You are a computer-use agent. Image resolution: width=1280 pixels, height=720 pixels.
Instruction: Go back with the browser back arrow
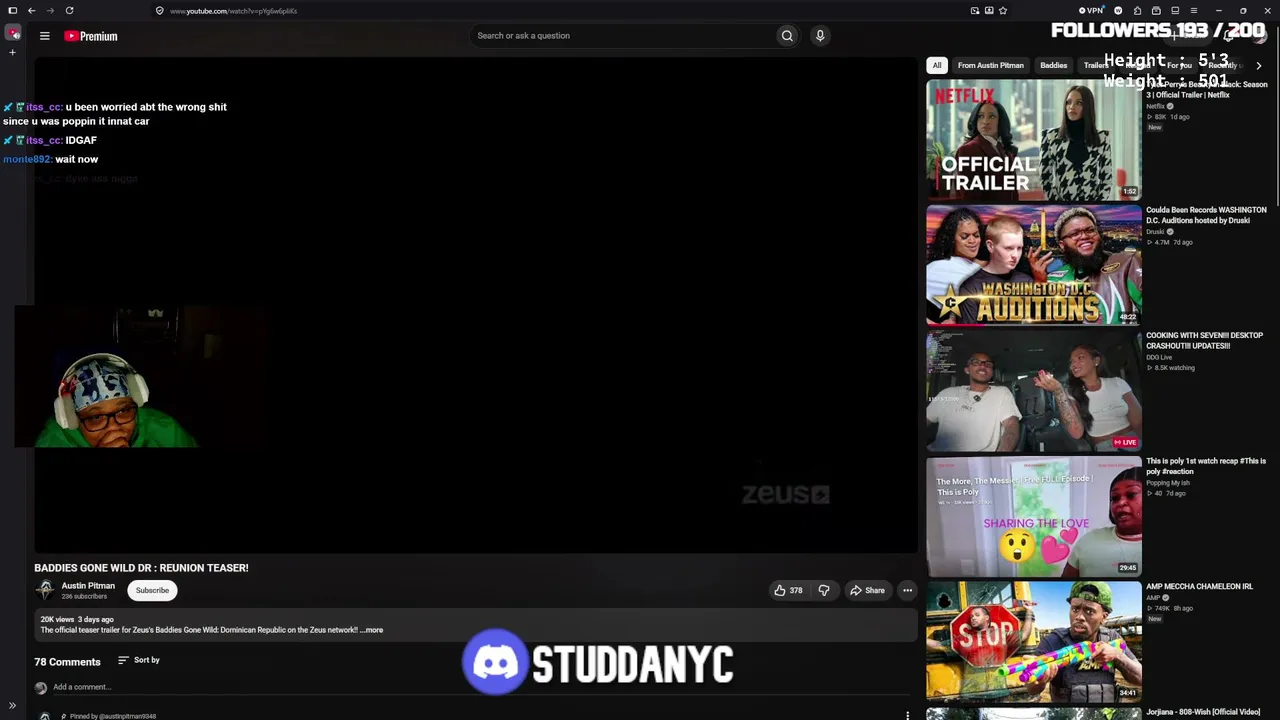tap(31, 11)
